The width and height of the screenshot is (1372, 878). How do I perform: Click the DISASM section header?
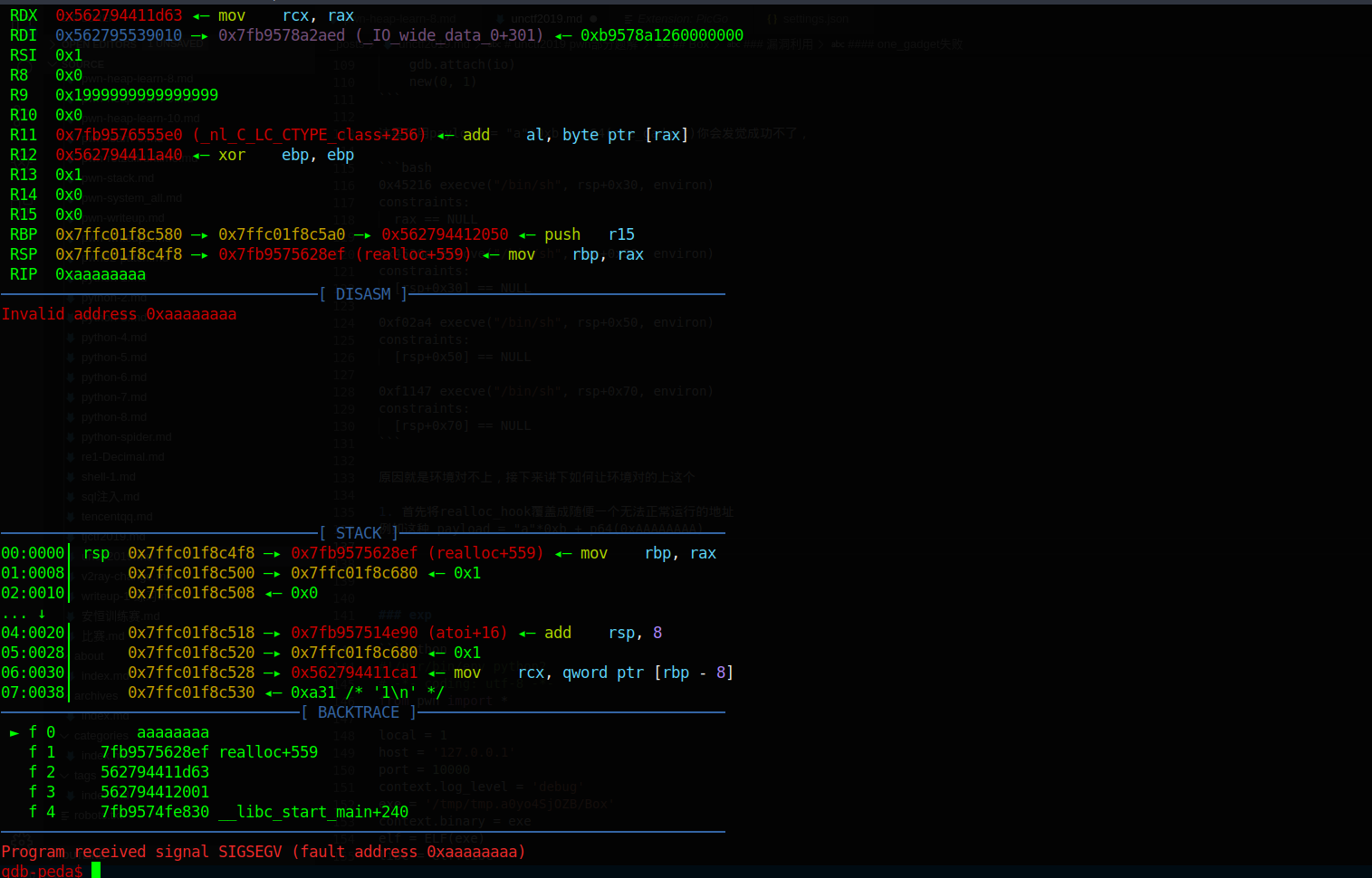click(363, 294)
